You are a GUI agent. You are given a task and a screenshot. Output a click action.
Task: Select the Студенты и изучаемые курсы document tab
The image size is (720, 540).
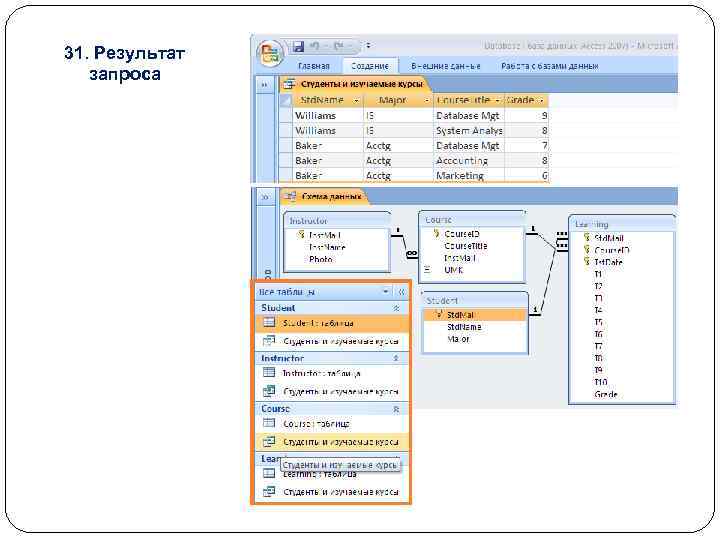pyautogui.click(x=355, y=84)
